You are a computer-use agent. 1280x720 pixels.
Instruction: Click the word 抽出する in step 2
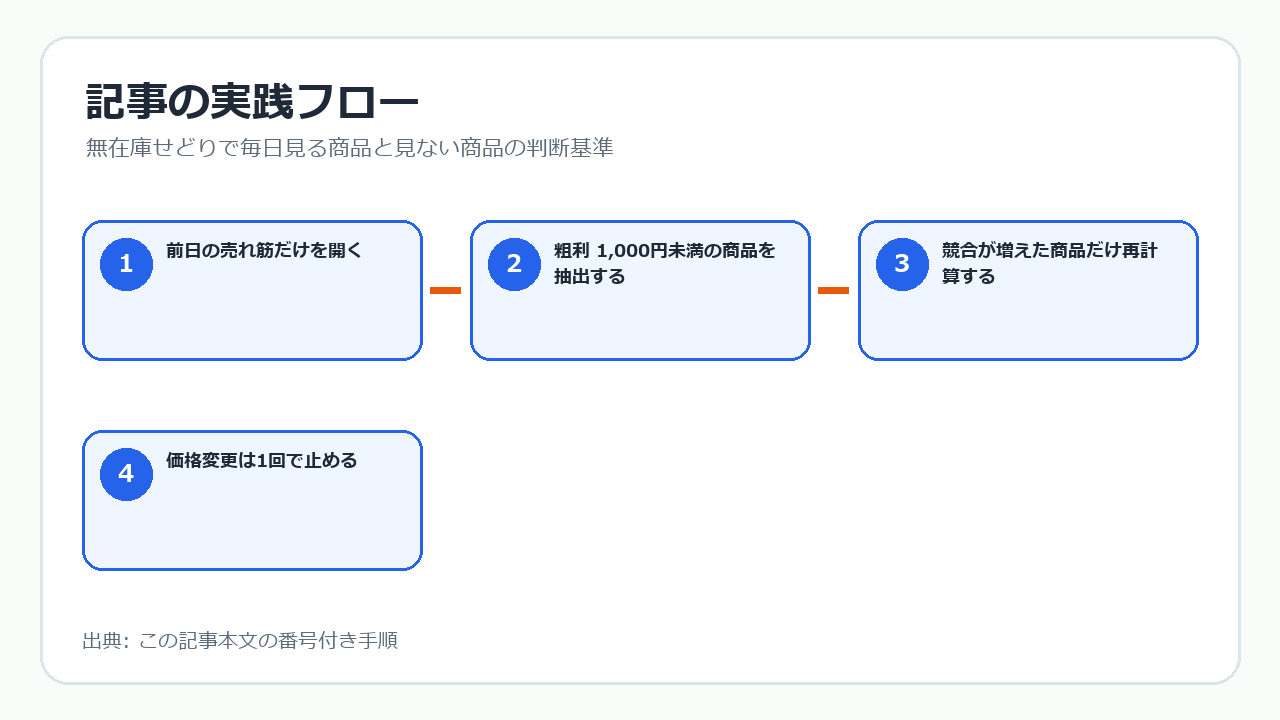pos(590,277)
